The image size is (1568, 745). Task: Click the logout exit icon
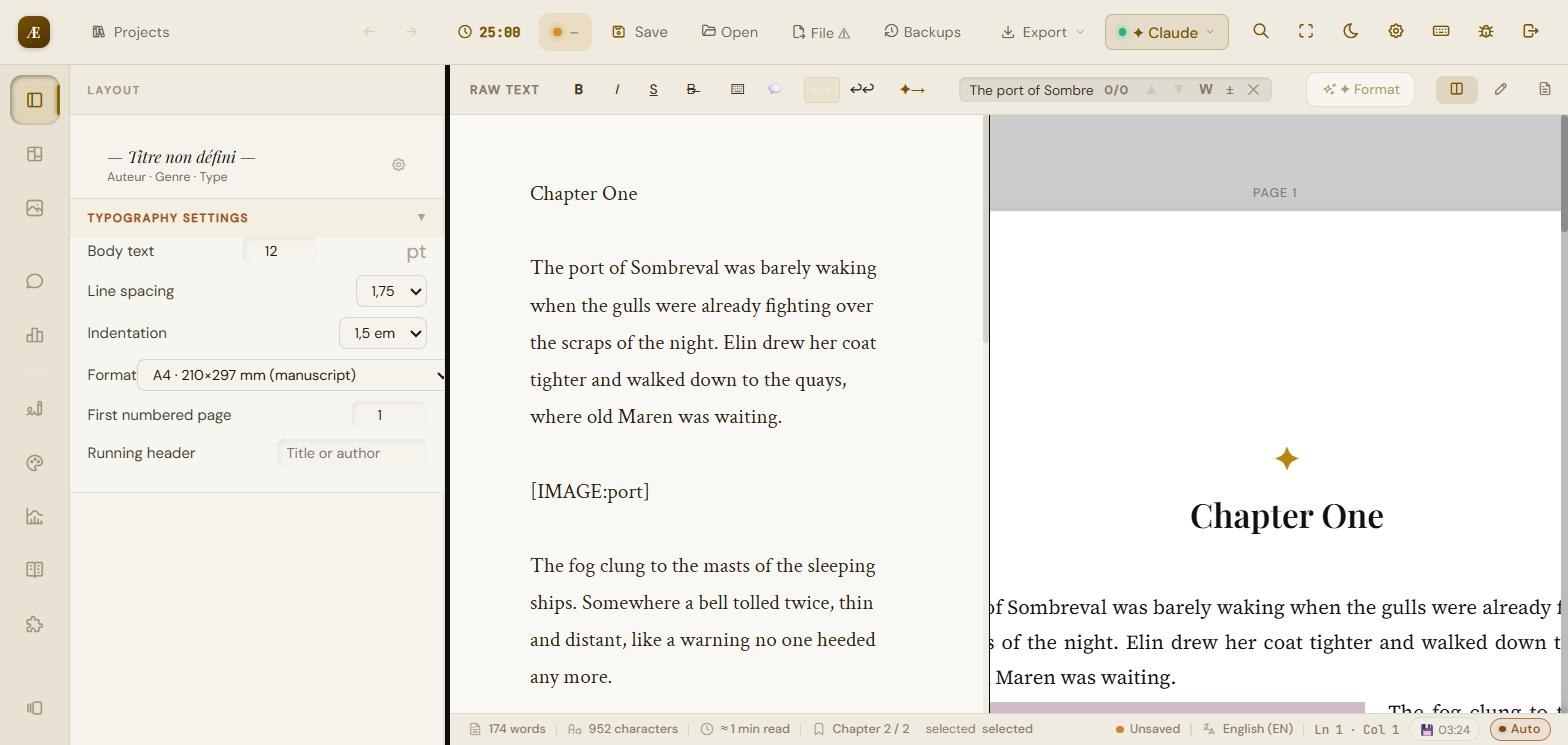click(1531, 32)
